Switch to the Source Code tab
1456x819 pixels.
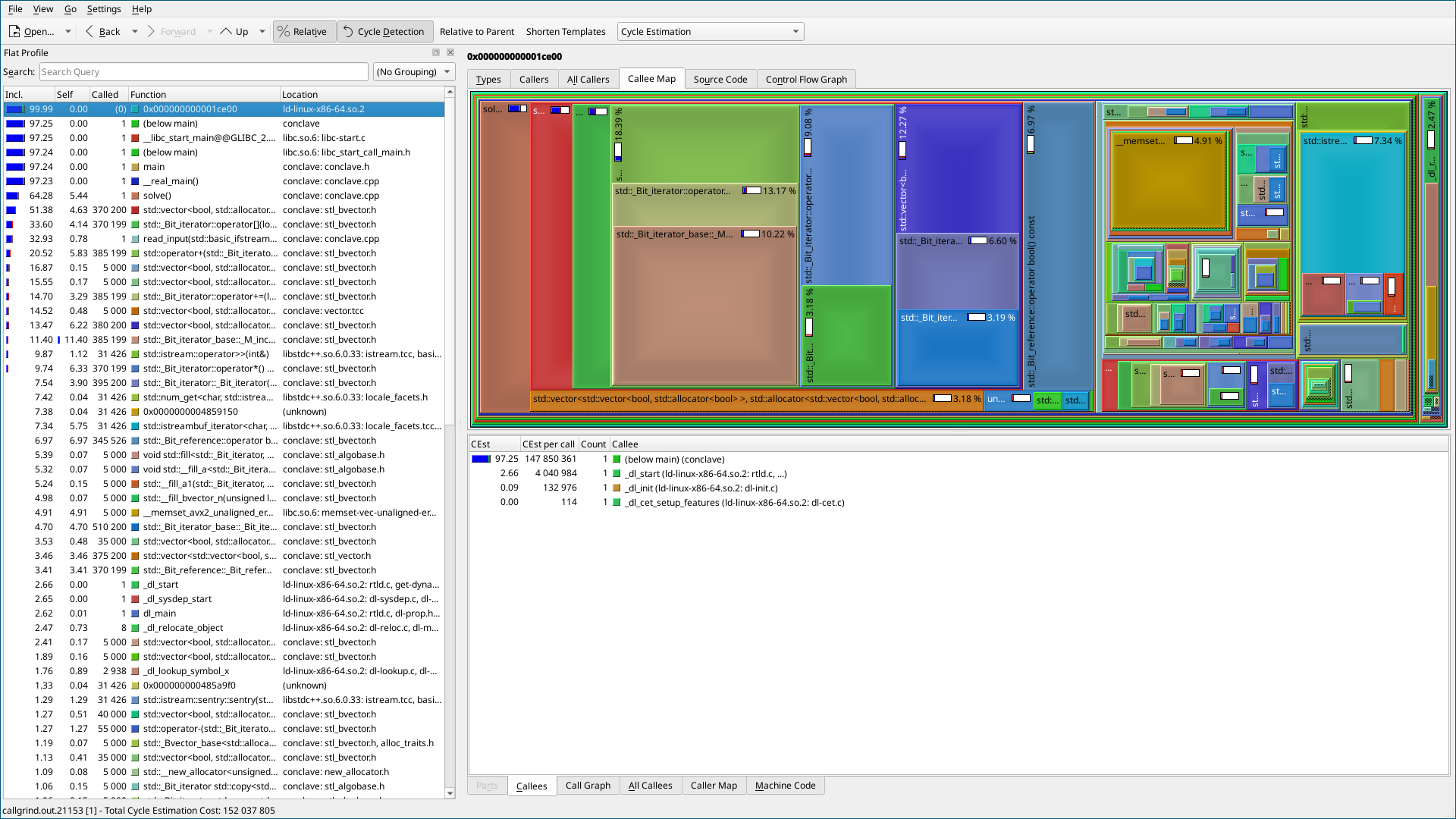pos(720,80)
